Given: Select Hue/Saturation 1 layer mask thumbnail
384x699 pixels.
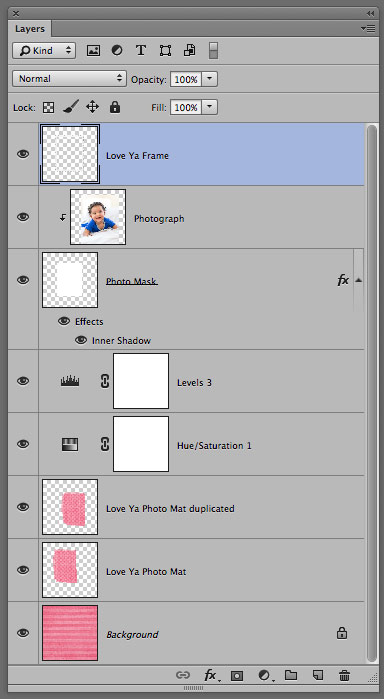Looking at the screenshot, I should click(141, 444).
